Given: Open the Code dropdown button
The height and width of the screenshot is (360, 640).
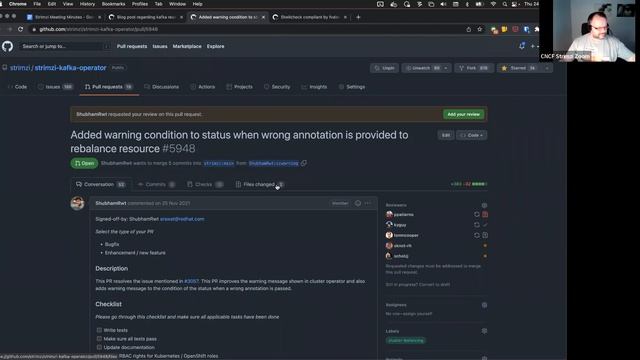Looking at the screenshot, I should (x=471, y=135).
